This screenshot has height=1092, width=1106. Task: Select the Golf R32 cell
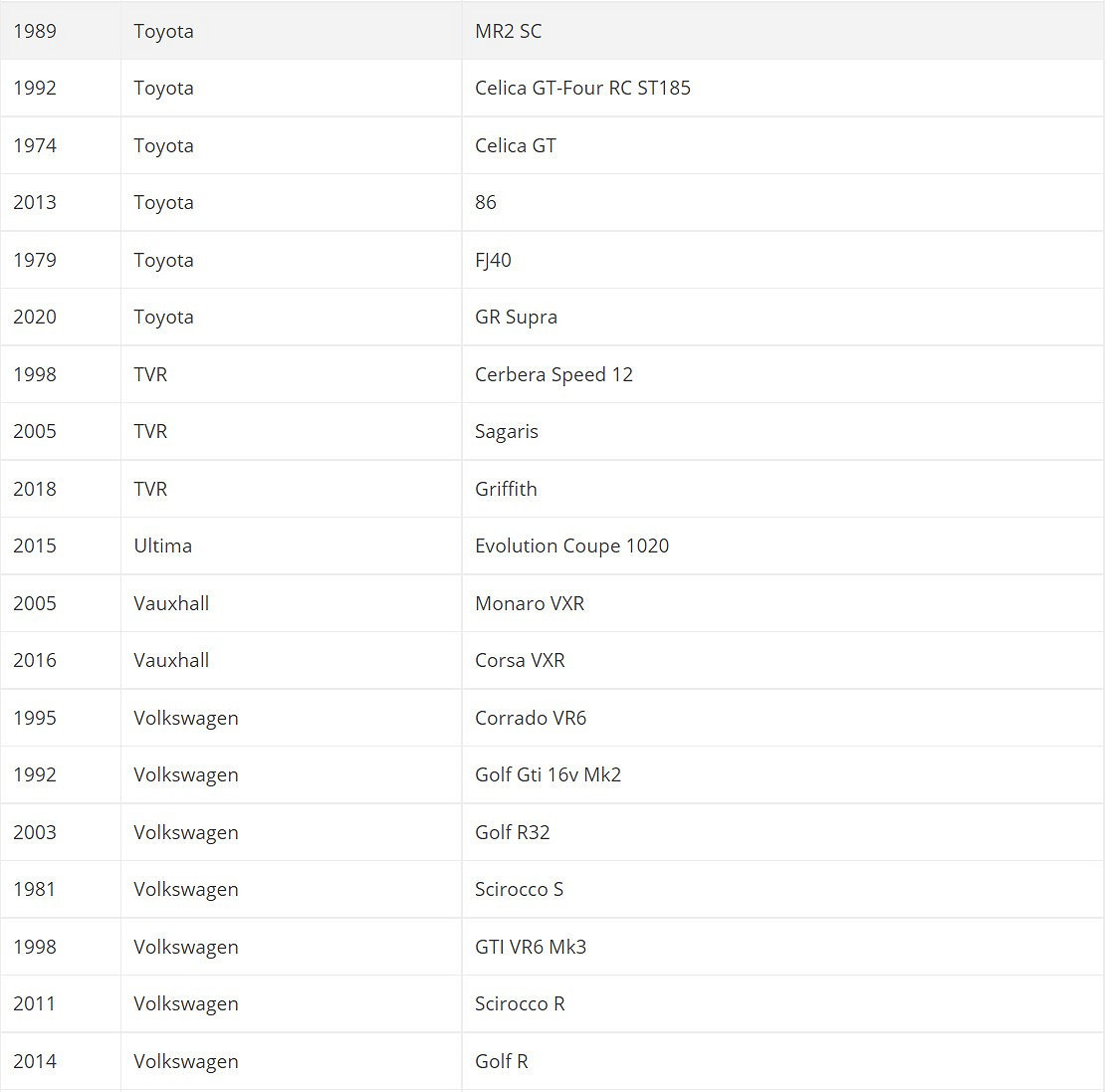point(512,832)
